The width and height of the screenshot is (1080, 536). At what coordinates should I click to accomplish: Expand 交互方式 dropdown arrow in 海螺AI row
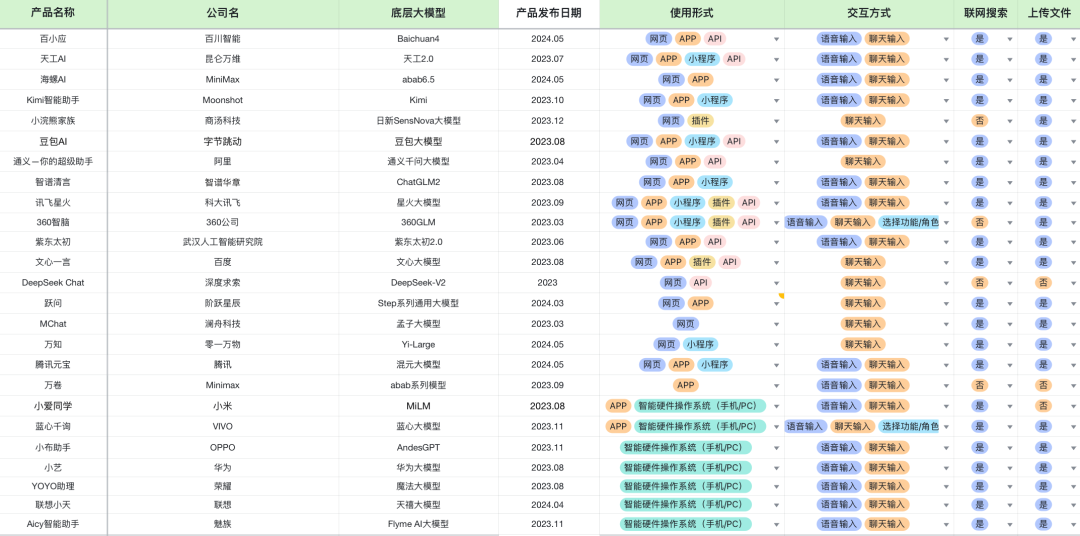[946, 80]
